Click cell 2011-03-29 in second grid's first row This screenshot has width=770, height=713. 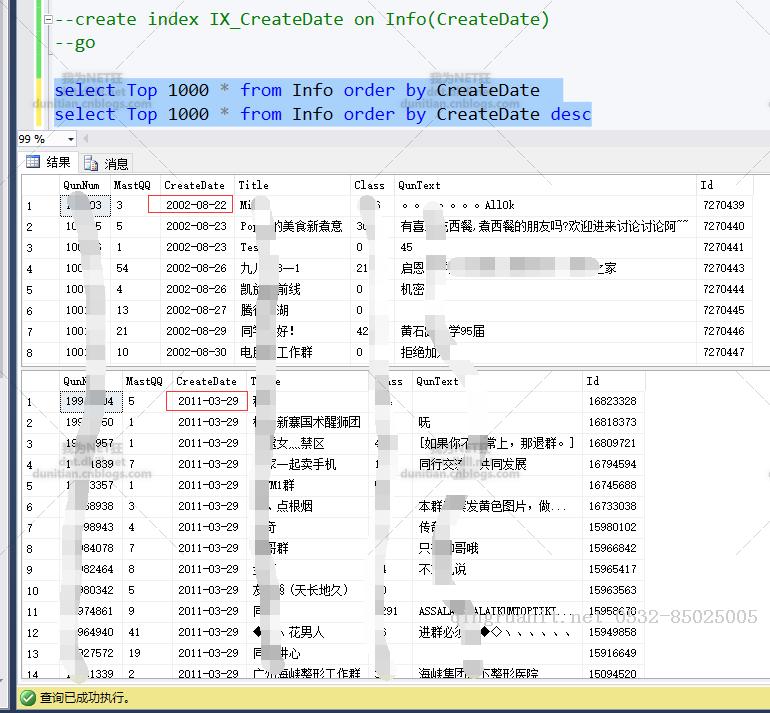tap(207, 401)
